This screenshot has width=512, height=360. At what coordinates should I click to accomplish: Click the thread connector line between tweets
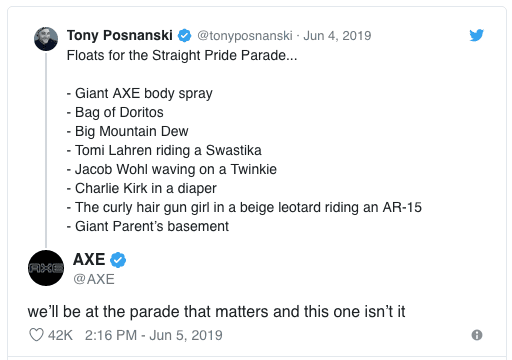(46, 150)
